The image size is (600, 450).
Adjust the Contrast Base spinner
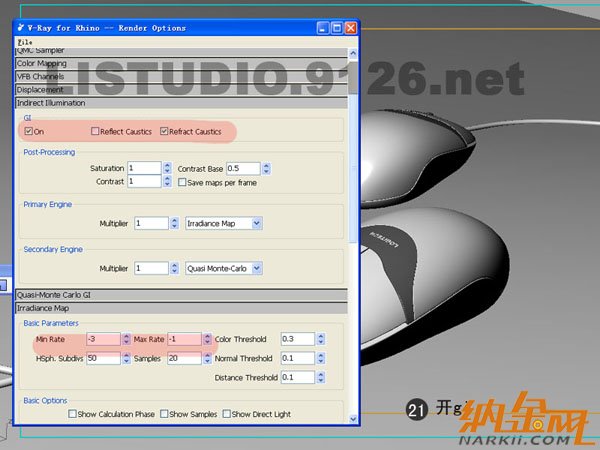pos(266,168)
